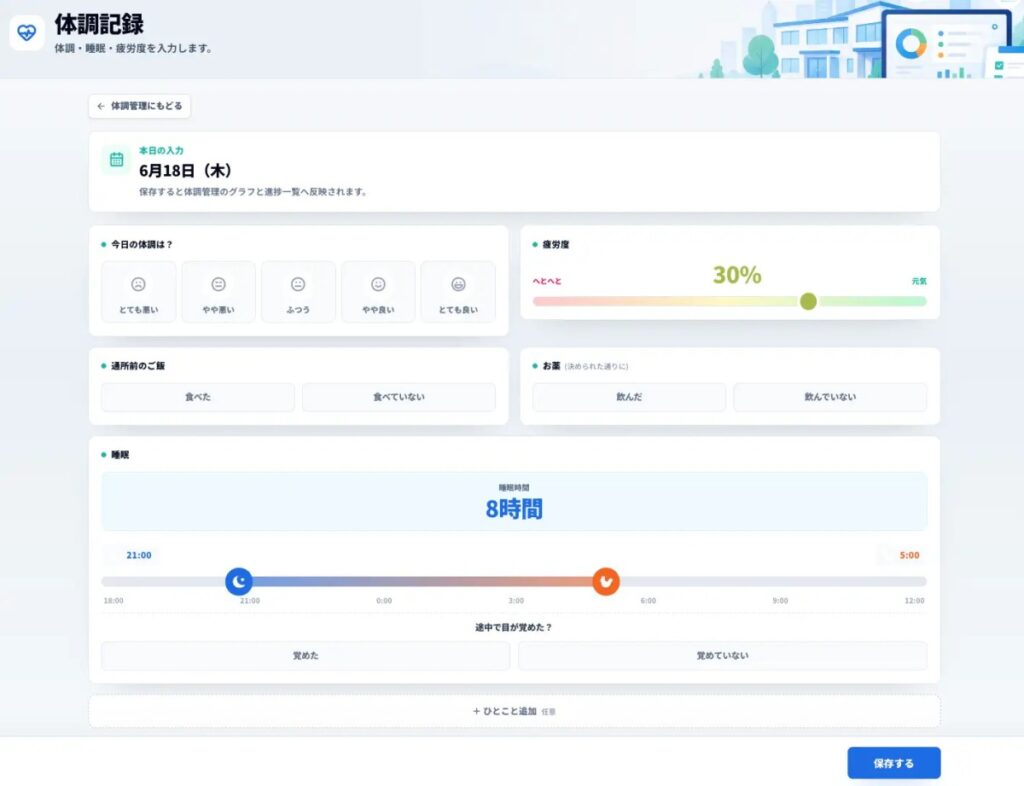
Task: Click the 0:00 tick on sleep timeline
Action: 384,601
